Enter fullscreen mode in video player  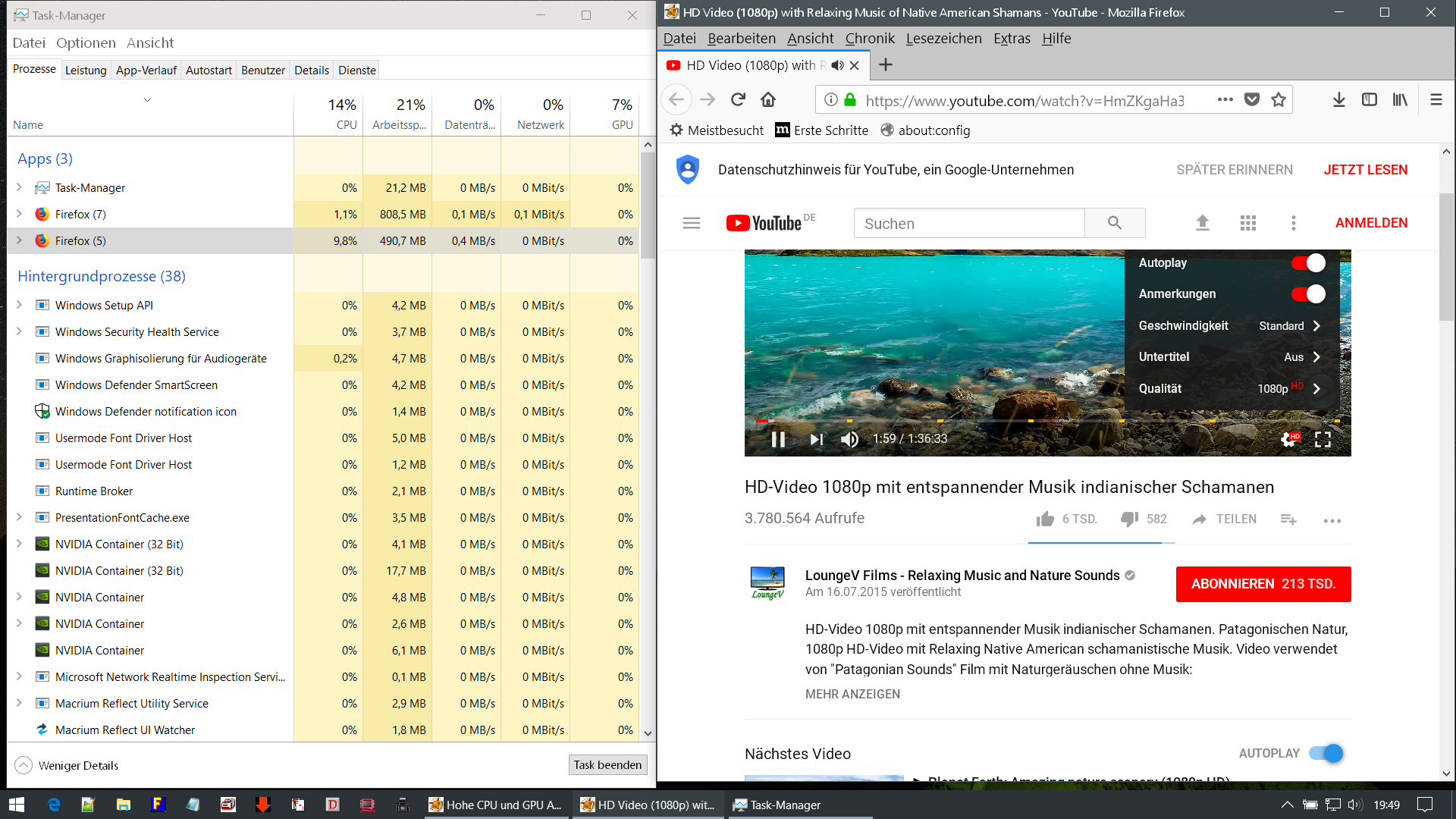click(x=1323, y=440)
